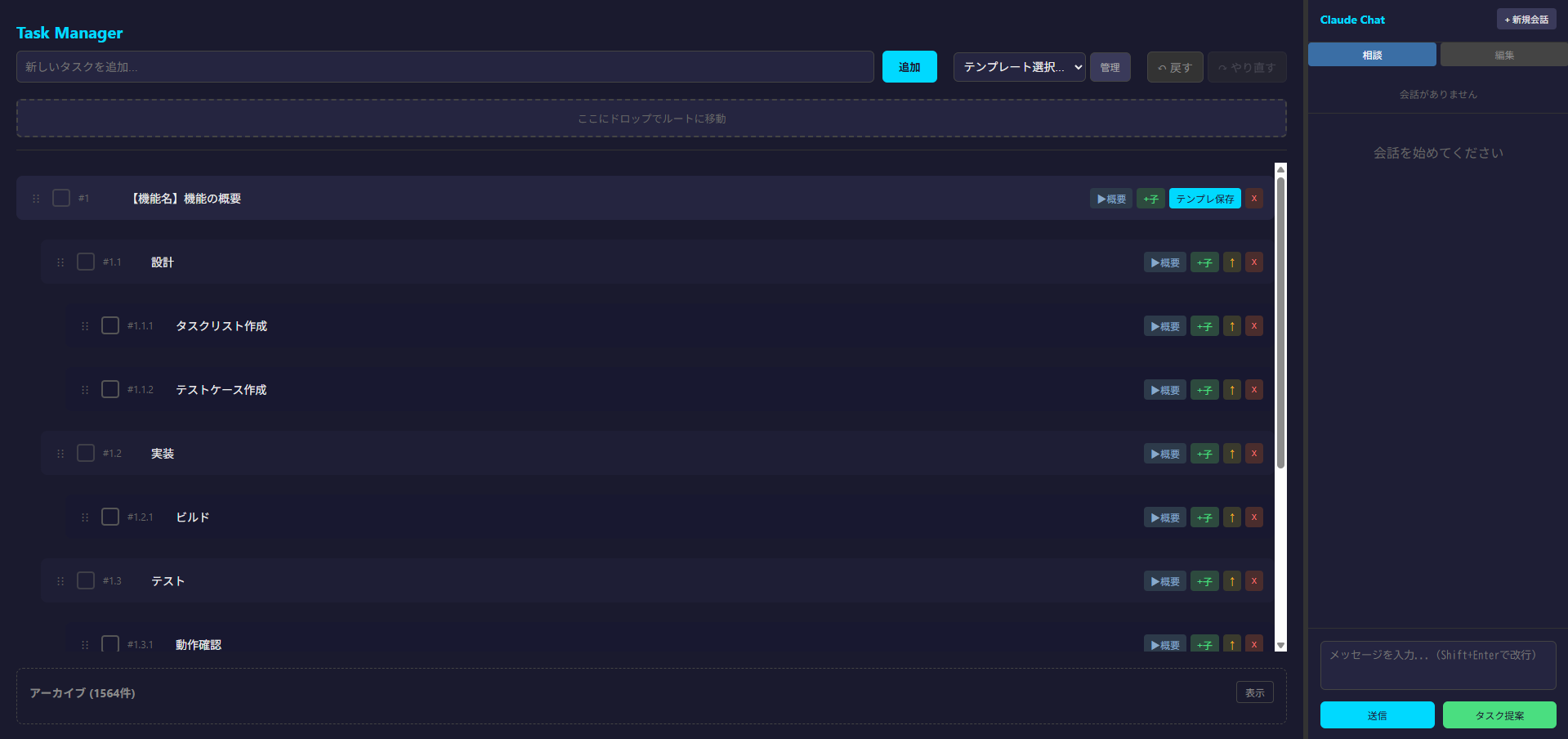Image resolution: width=1568 pixels, height=739 pixels.
Task: Move テストケース作成 task up with arrow
Action: click(x=1232, y=390)
